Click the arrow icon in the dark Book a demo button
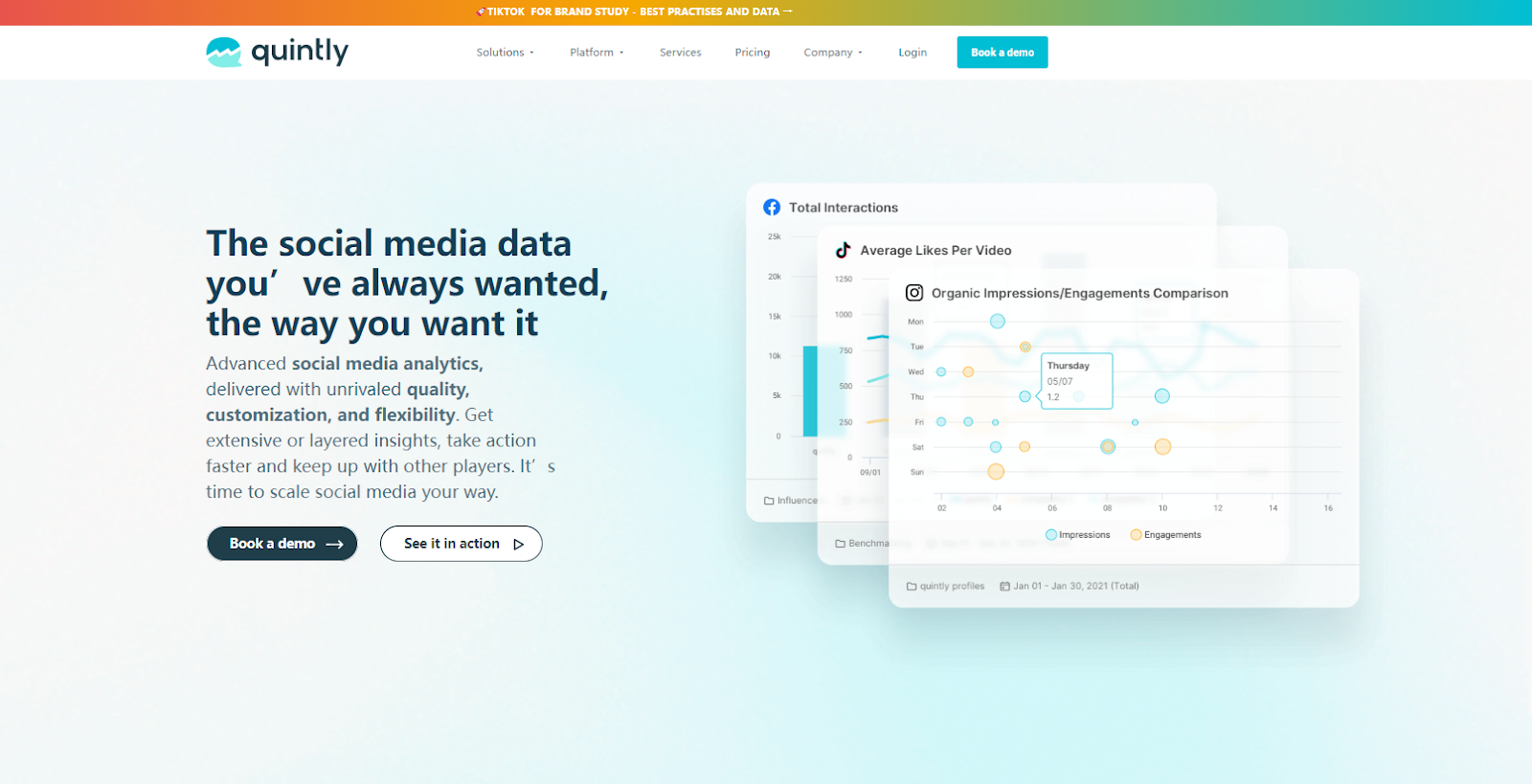Image resolution: width=1532 pixels, height=784 pixels. (334, 544)
